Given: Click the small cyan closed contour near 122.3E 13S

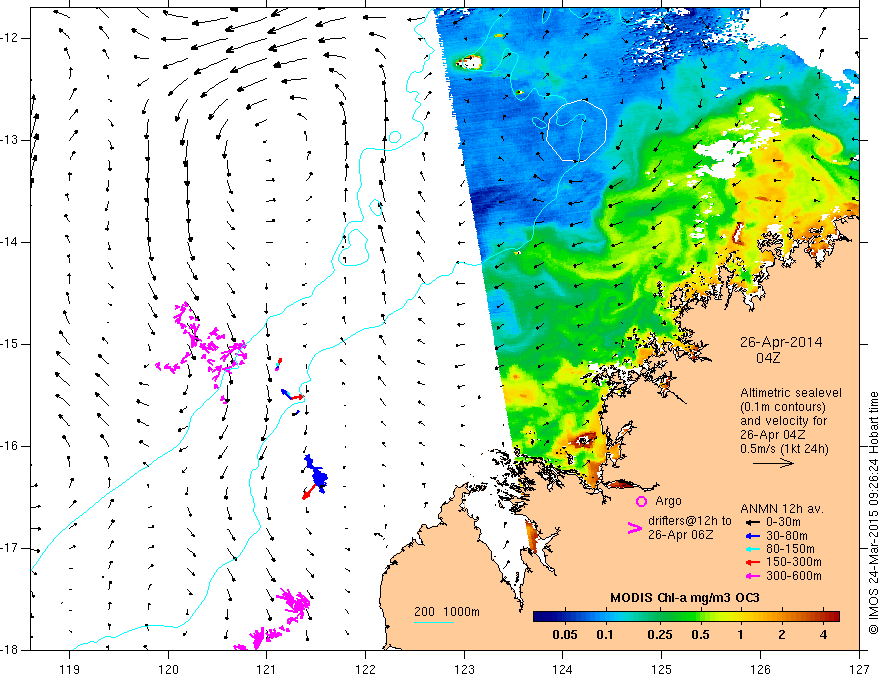Looking at the screenshot, I should tap(395, 136).
